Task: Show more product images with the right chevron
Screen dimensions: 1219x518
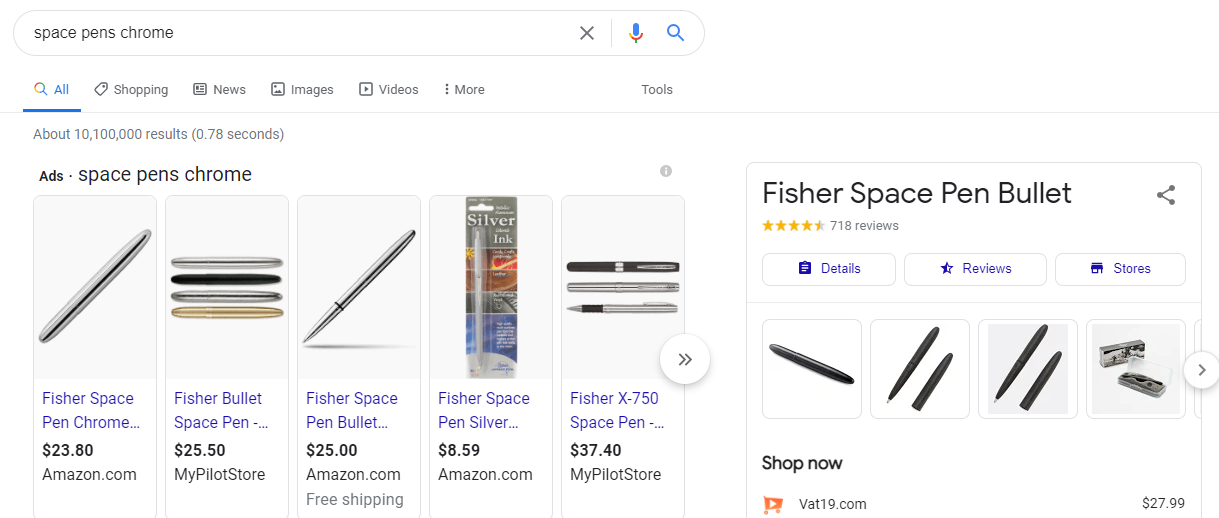Action: click(1202, 370)
